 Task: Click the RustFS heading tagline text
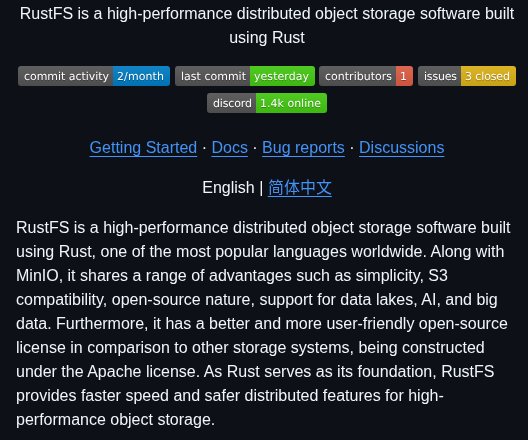pyautogui.click(x=267, y=26)
